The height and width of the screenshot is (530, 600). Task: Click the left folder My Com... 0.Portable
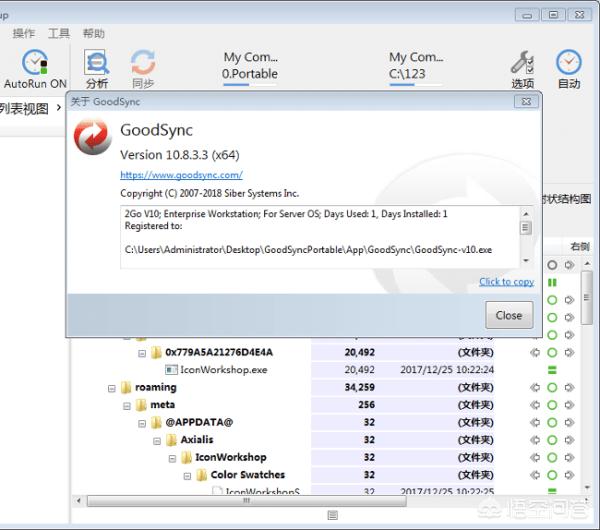pyautogui.click(x=250, y=66)
